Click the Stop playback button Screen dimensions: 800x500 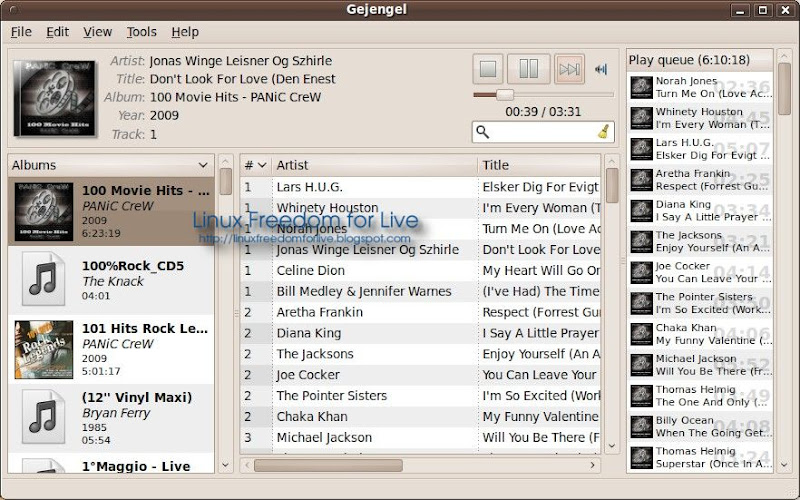pyautogui.click(x=488, y=69)
